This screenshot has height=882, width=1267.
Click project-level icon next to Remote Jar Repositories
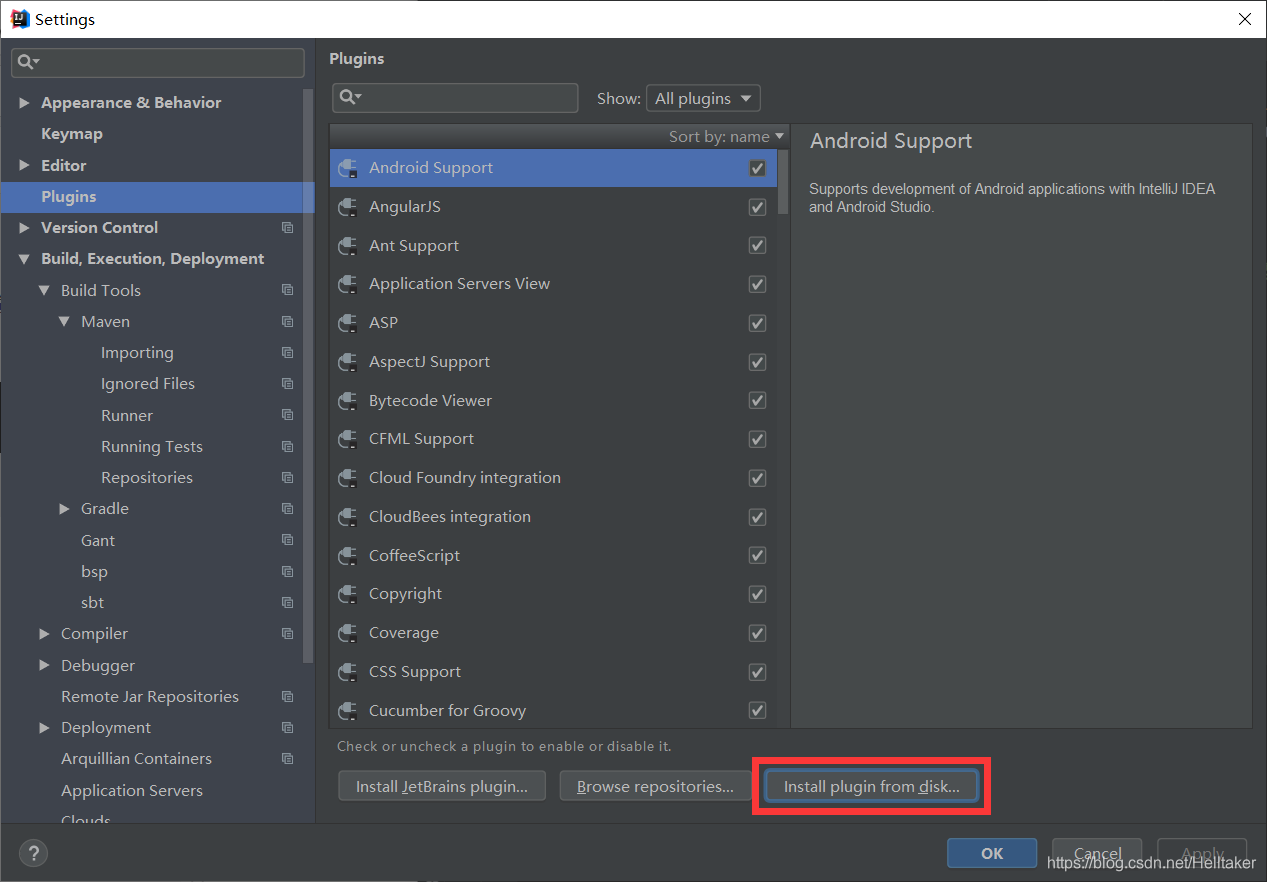[288, 697]
